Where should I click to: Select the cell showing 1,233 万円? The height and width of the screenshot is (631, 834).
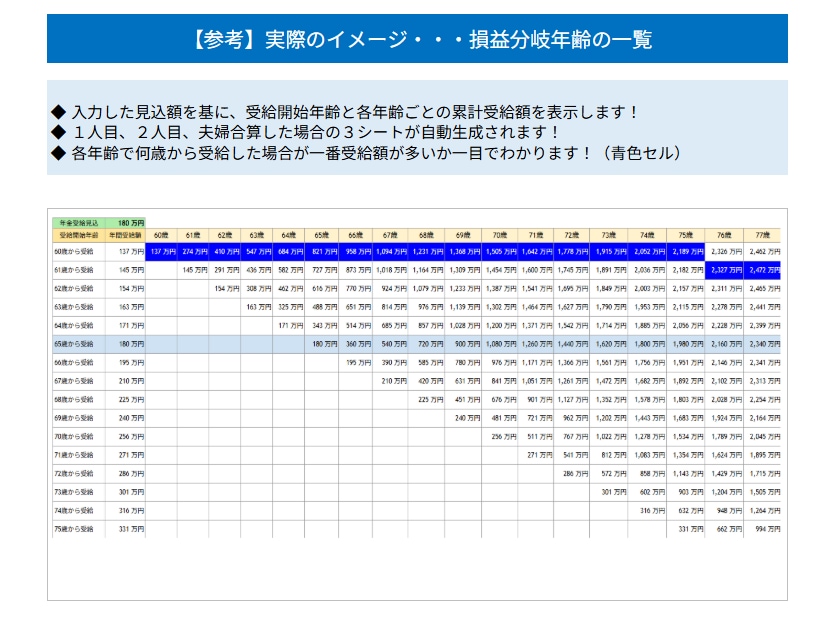pos(463,288)
